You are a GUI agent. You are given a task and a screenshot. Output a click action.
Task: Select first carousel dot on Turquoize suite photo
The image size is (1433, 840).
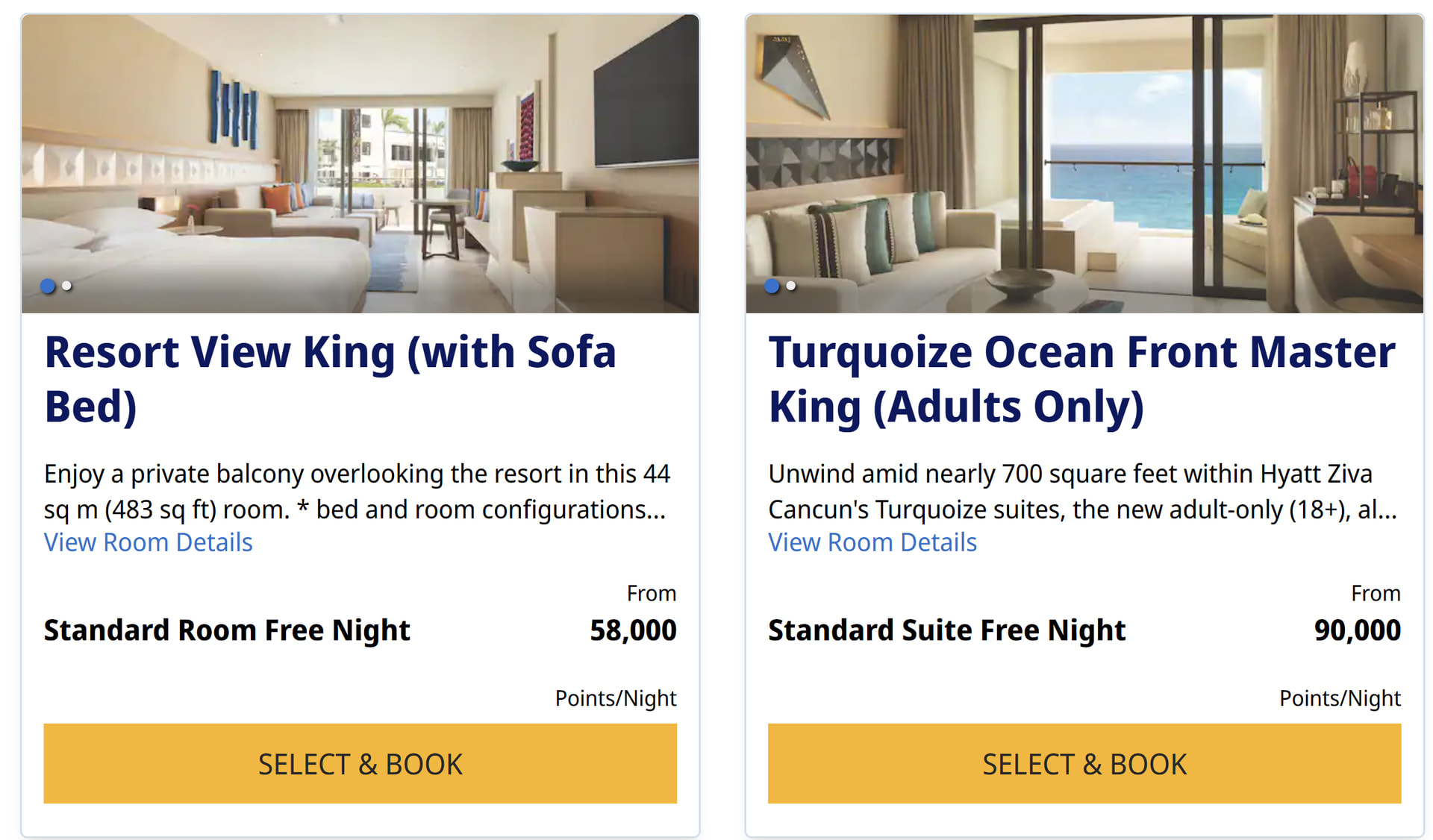point(772,286)
